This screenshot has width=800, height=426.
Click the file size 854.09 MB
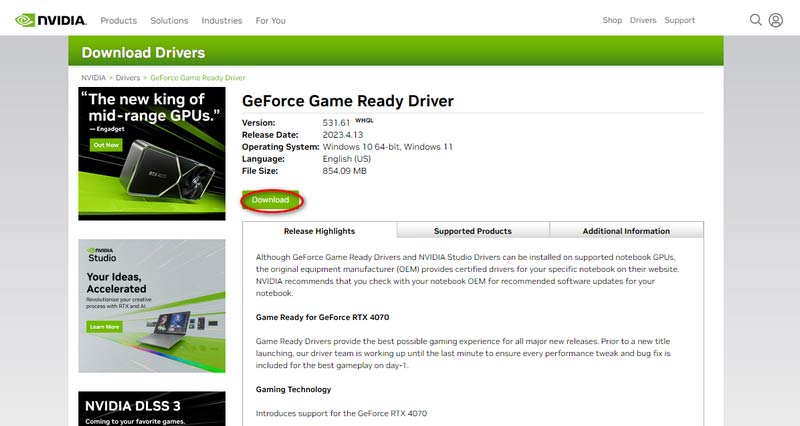[x=344, y=171]
